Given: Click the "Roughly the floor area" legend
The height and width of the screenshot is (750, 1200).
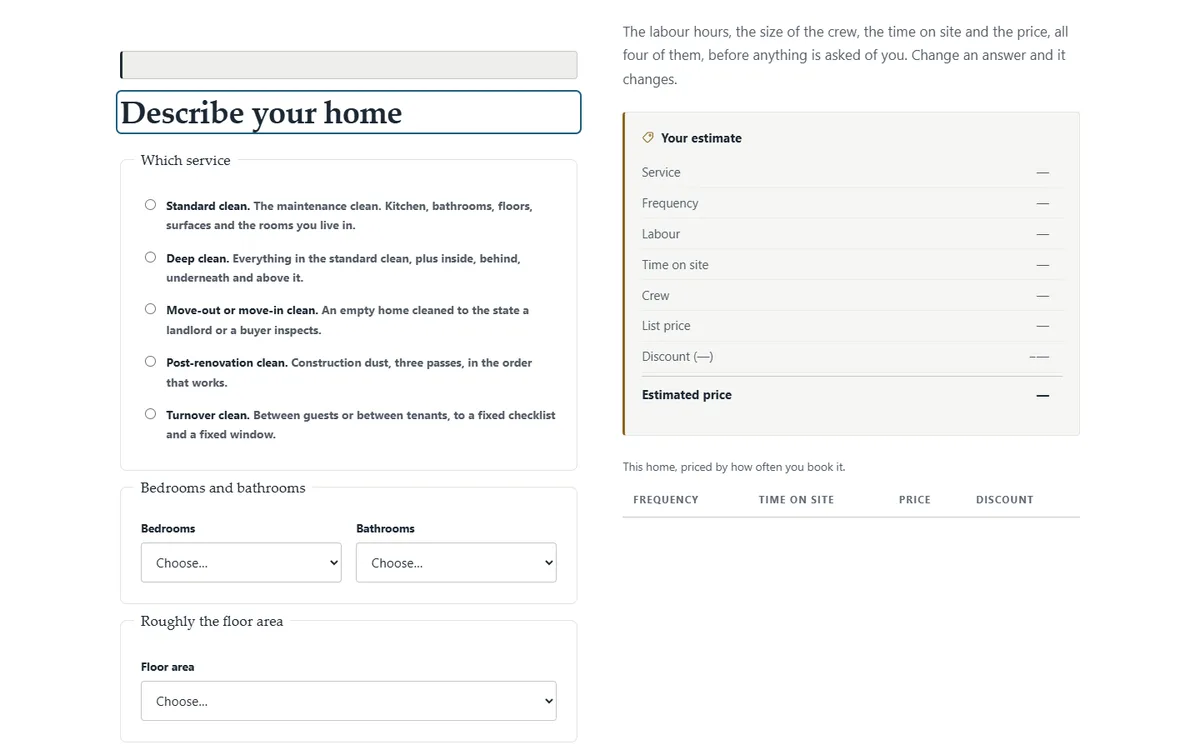Looking at the screenshot, I should pos(212,621).
